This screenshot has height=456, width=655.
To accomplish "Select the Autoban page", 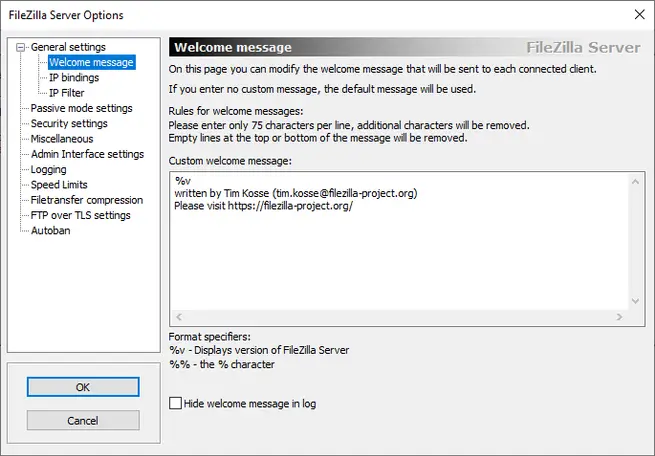I will pos(50,231).
